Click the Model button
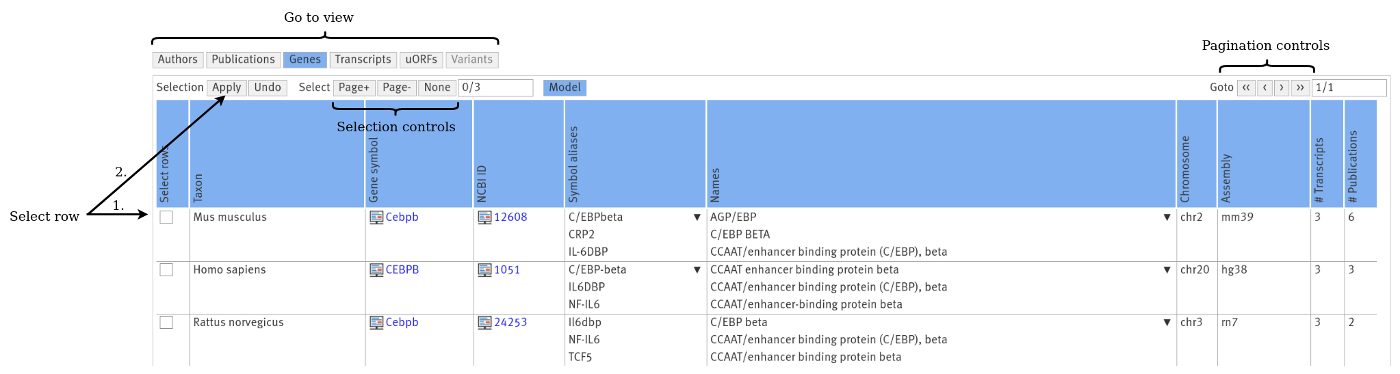1400x374 pixels. pyautogui.click(x=565, y=88)
